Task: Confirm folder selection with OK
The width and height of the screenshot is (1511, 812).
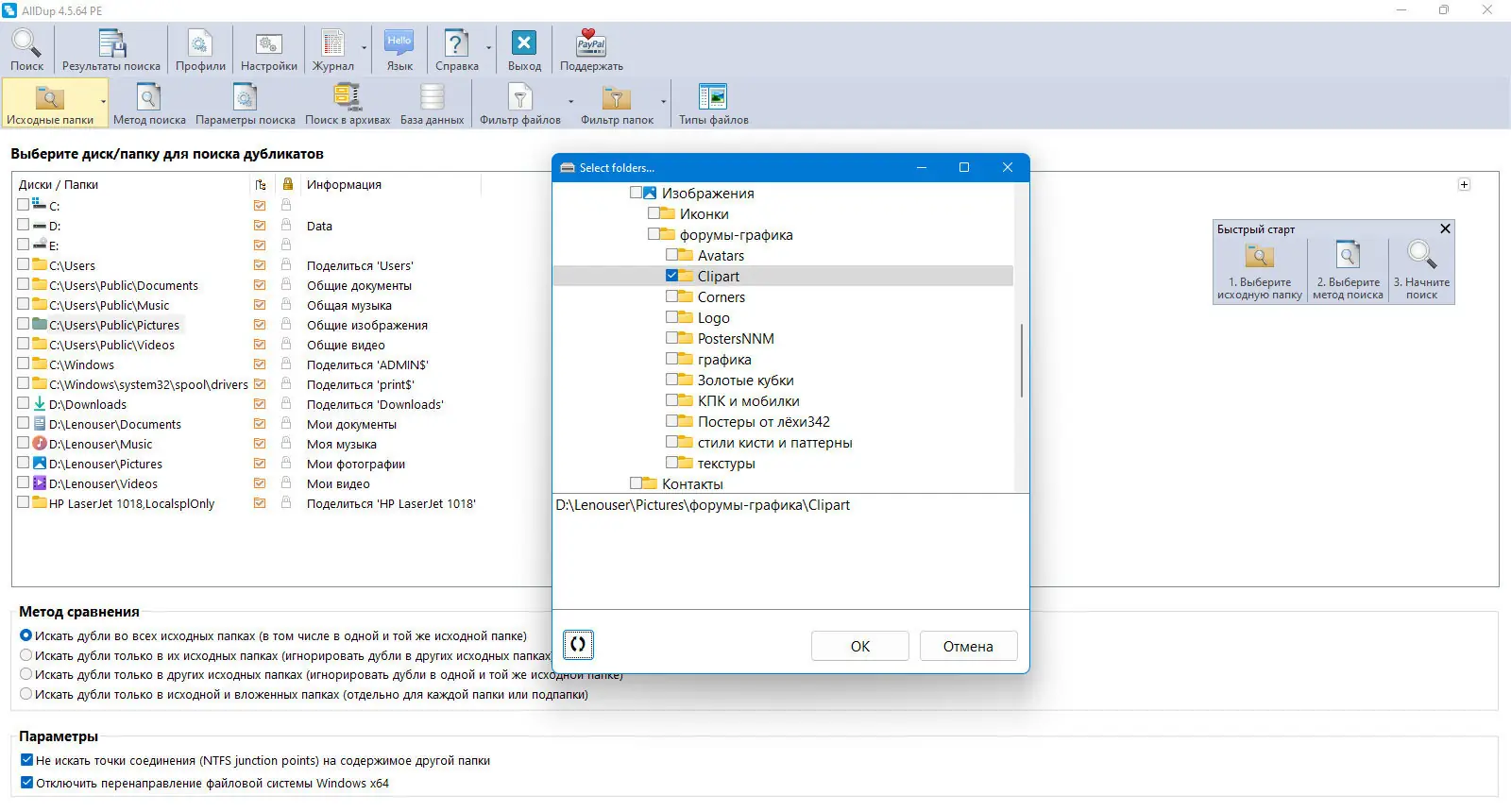Action: [860, 646]
